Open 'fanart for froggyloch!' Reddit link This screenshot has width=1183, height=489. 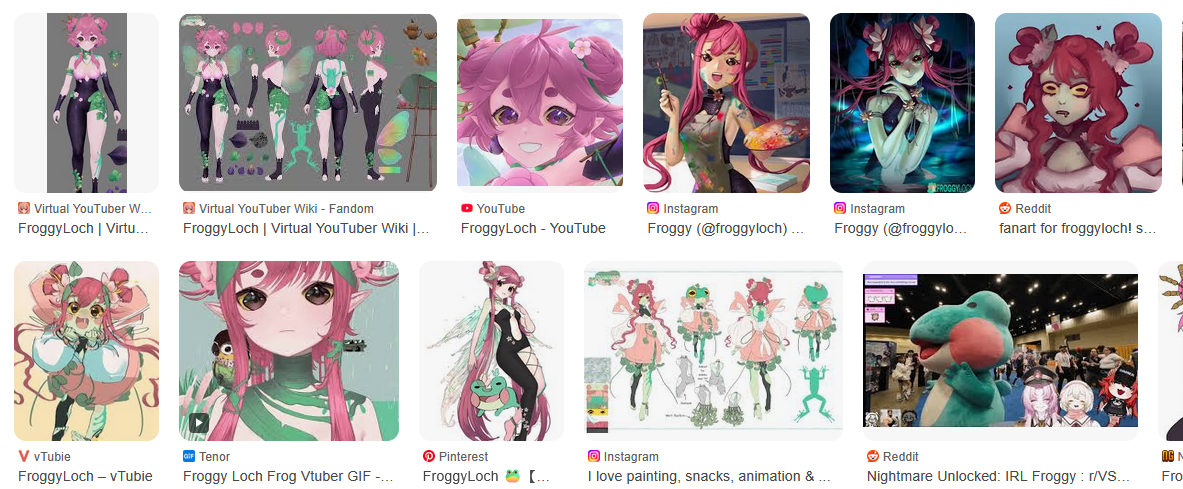[1077, 228]
